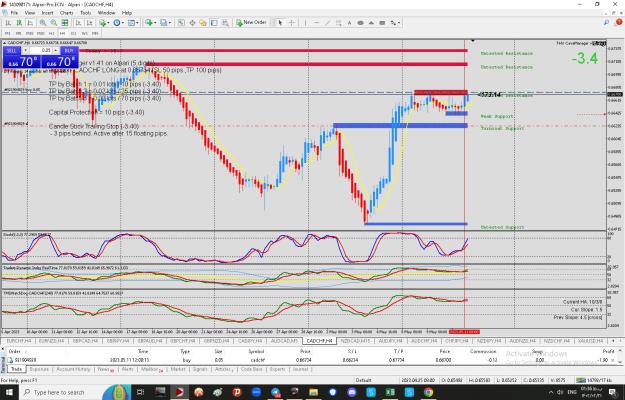Open Excel from the taskbar
This screenshot has width=625, height=400.
390,392
